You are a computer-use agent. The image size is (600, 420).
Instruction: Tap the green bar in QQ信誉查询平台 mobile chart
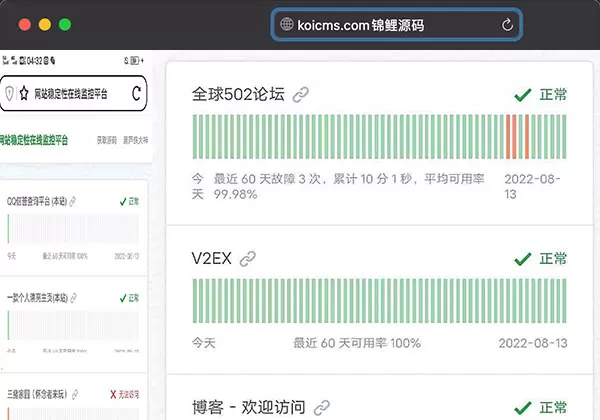[8, 229]
